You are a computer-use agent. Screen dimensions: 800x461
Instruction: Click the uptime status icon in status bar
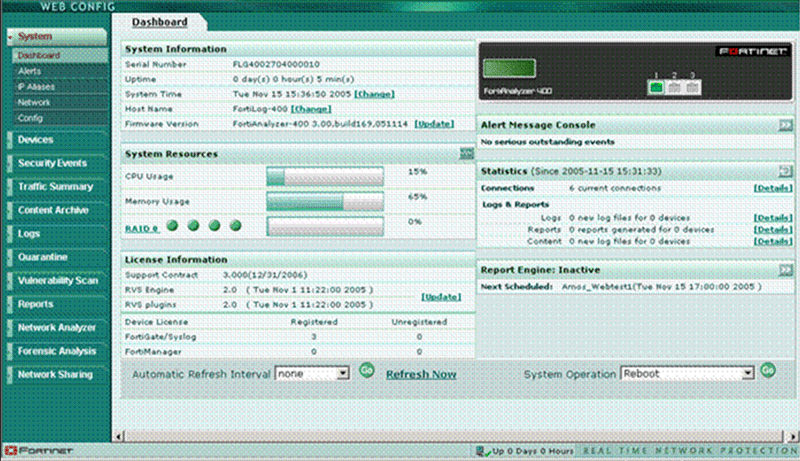pos(481,451)
